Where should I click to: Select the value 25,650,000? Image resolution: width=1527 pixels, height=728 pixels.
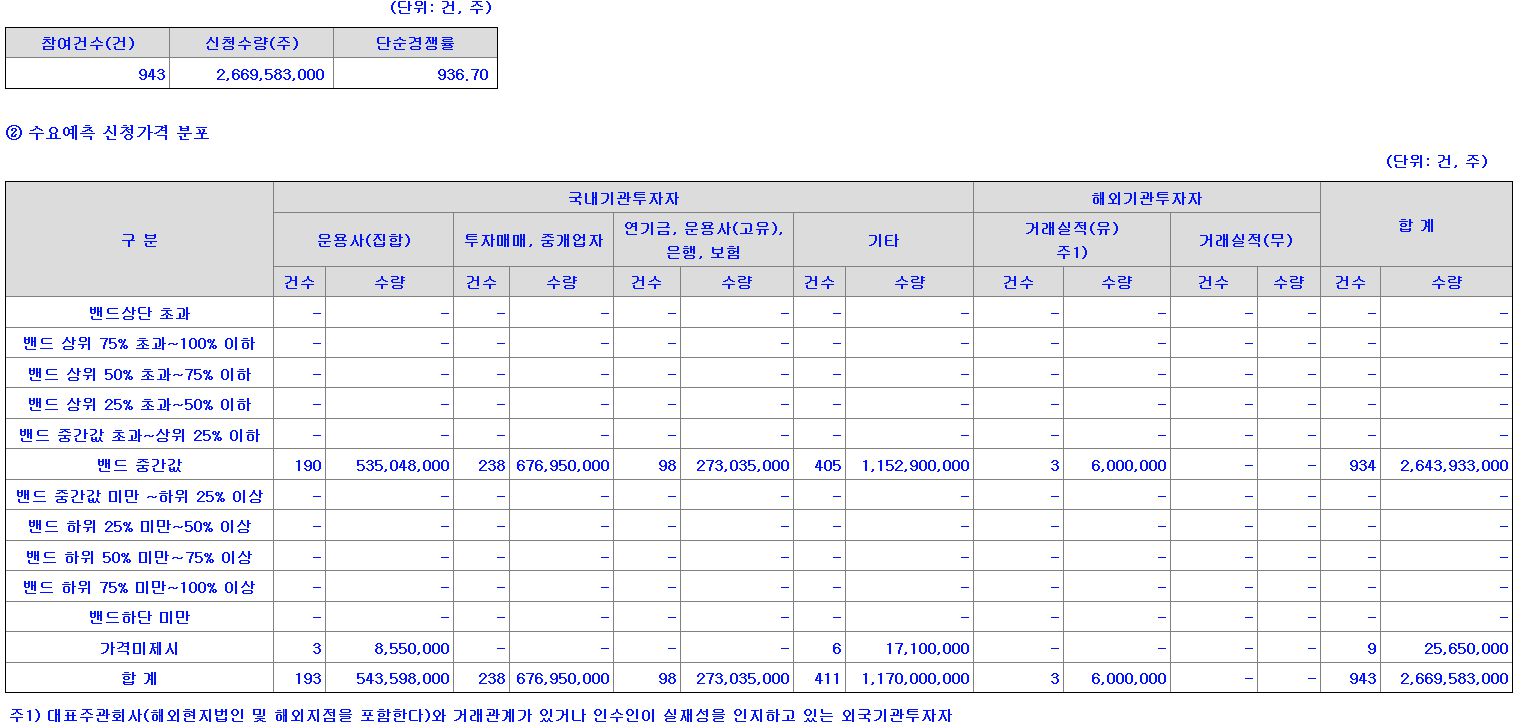[1467, 649]
